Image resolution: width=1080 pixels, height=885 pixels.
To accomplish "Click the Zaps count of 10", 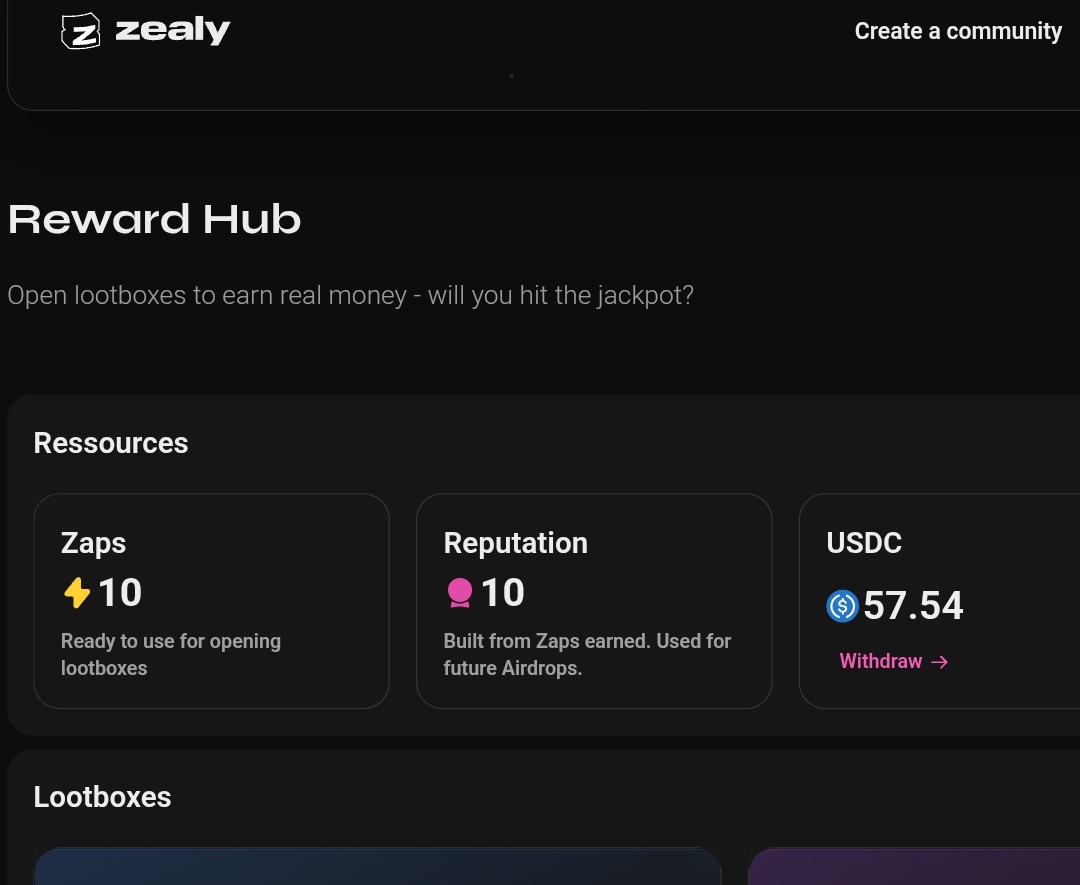I will pos(120,592).
